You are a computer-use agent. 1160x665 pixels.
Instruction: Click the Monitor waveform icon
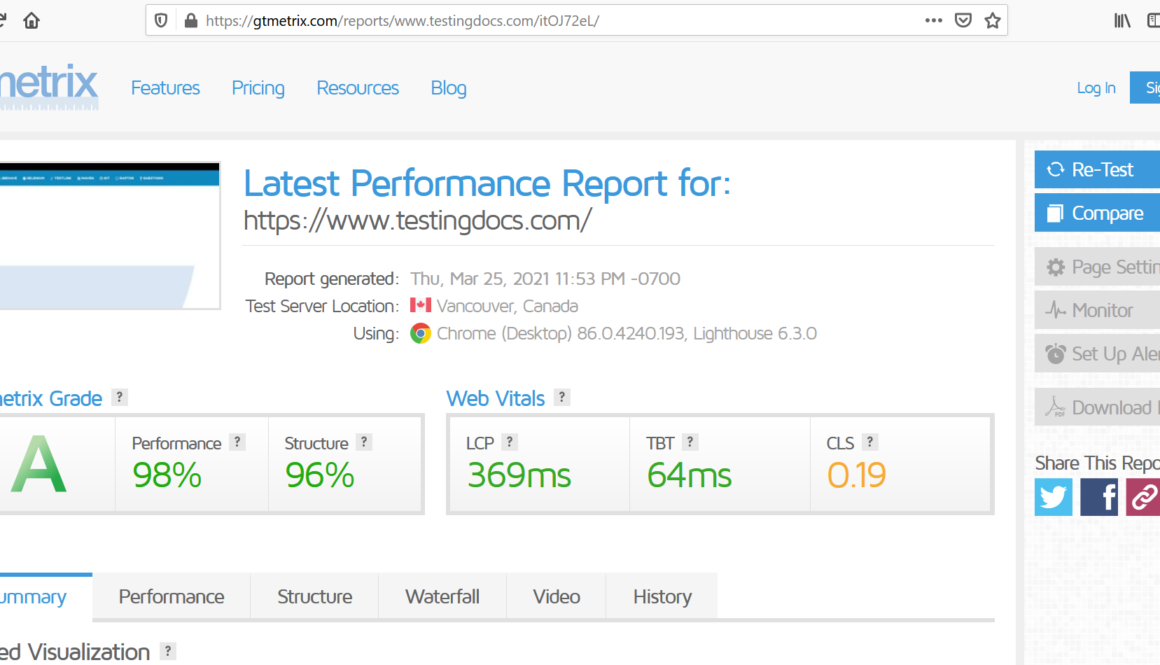pos(1058,310)
